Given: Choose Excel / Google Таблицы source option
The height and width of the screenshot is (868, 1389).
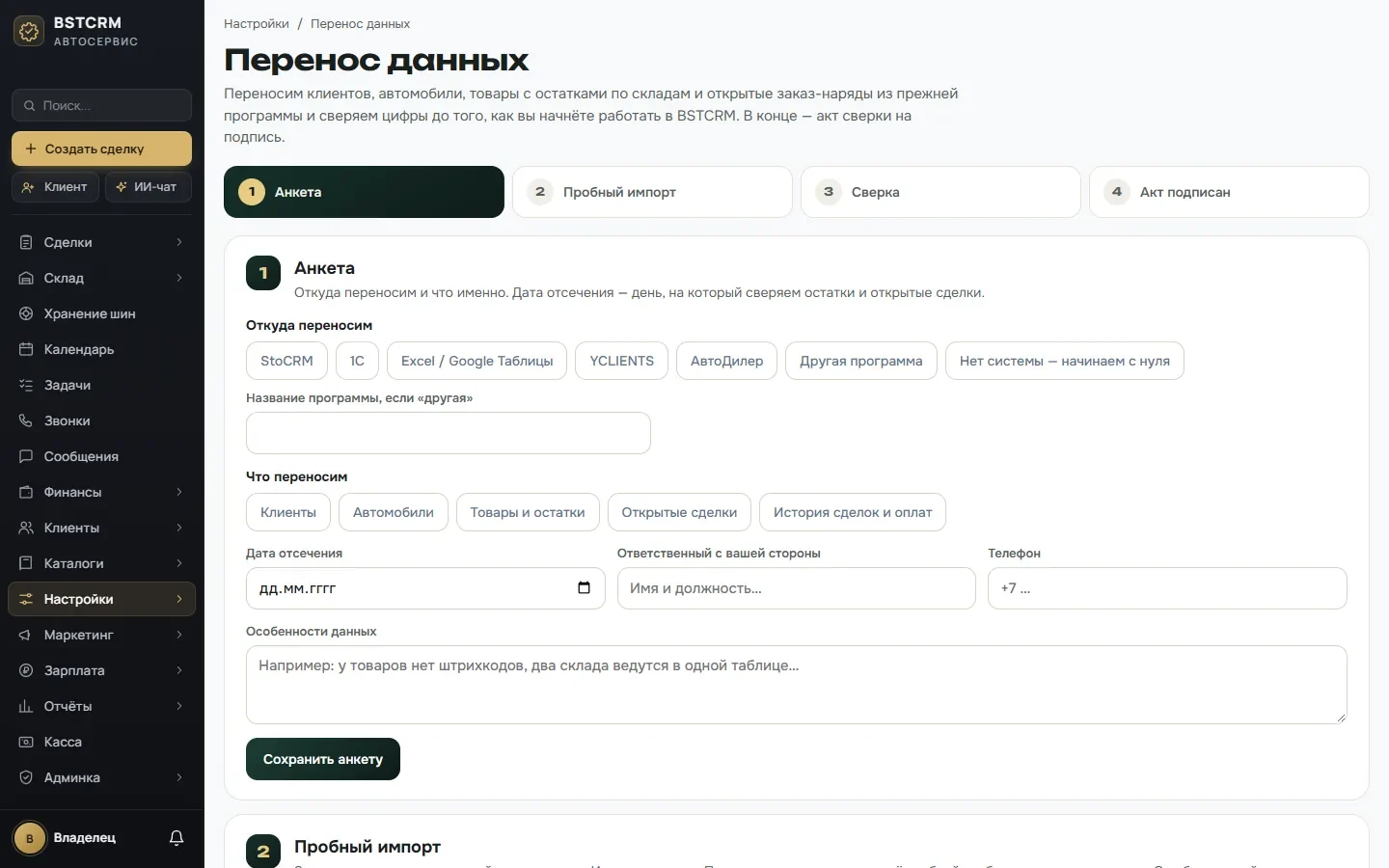Looking at the screenshot, I should pos(477,361).
